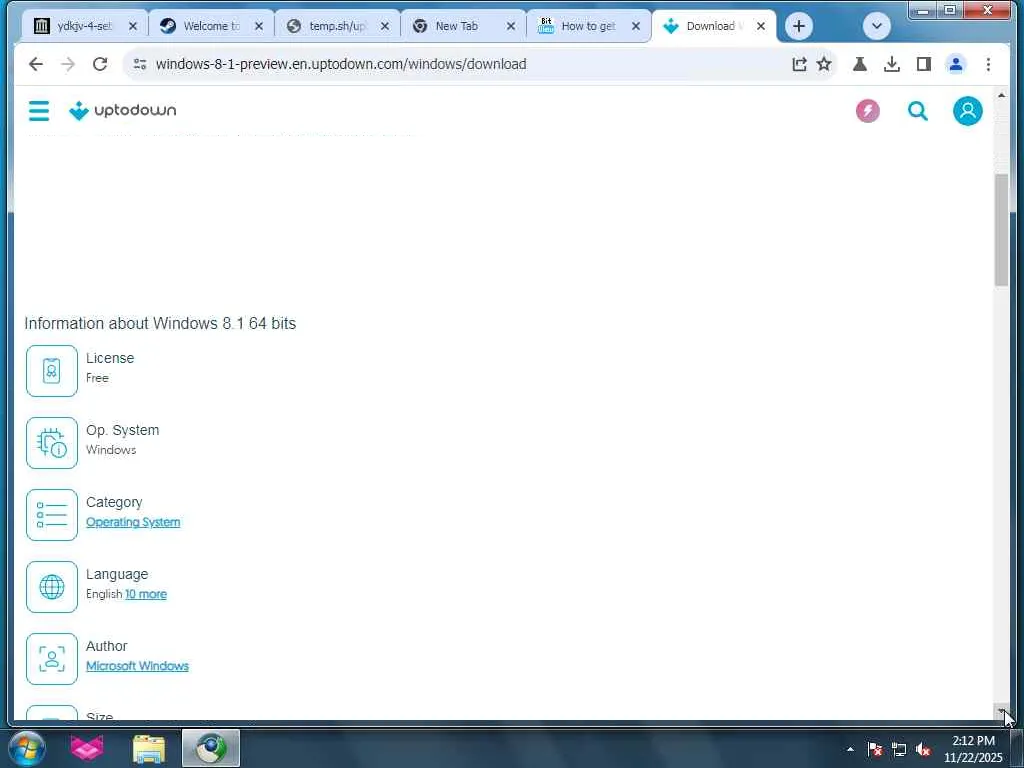Open the Chrome three-dot menu
Screen dimensions: 1024x768
[988, 64]
